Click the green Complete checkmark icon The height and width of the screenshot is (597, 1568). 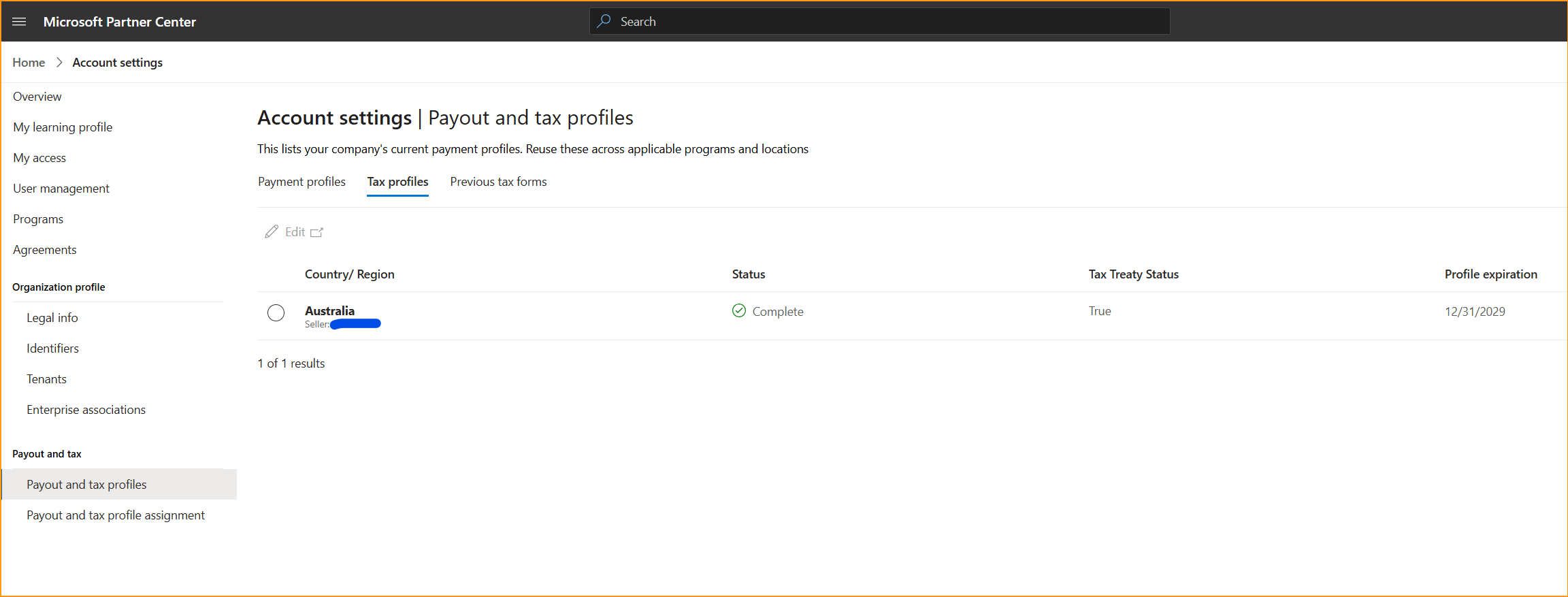click(739, 310)
